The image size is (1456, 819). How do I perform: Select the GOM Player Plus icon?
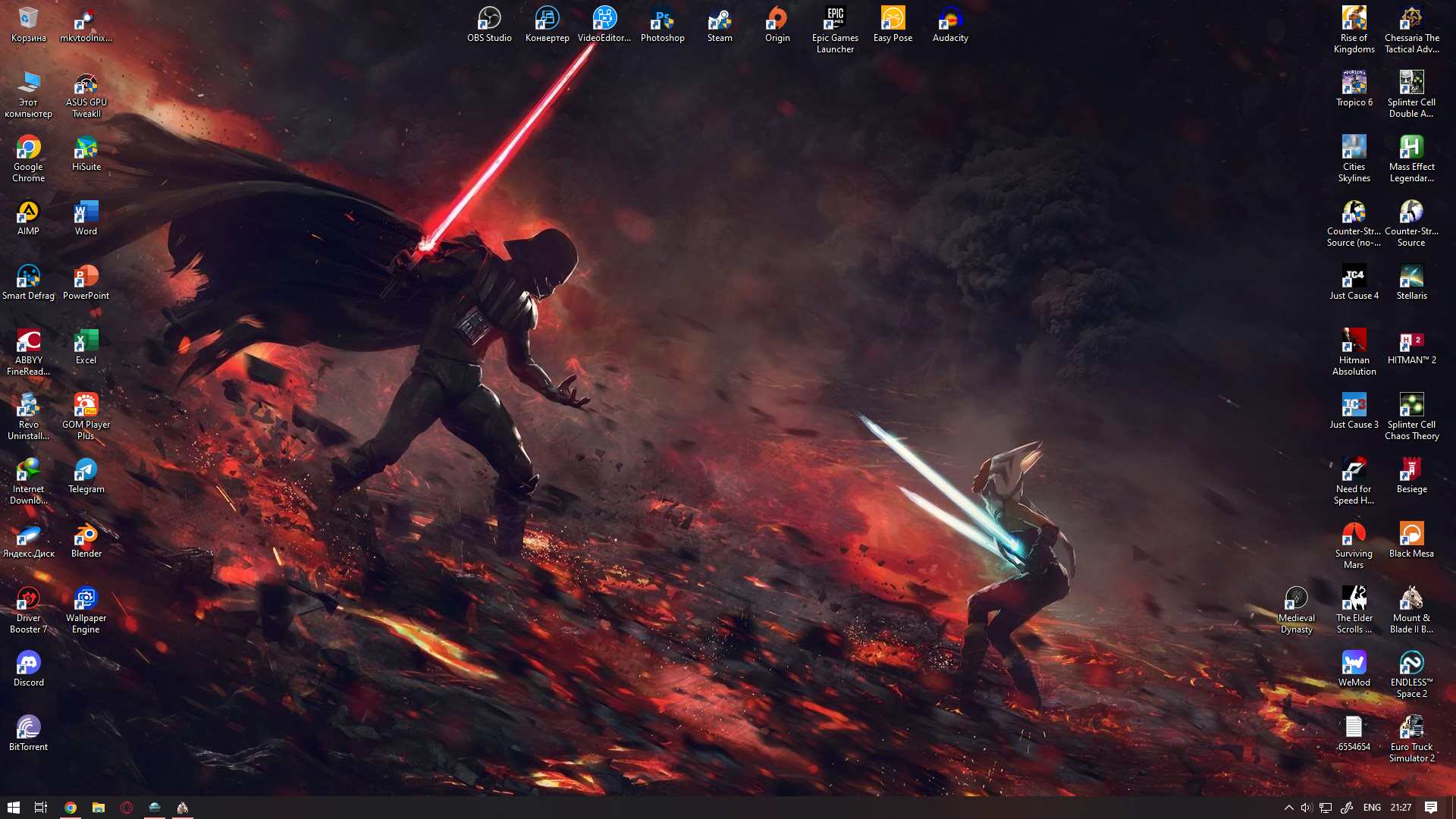(x=86, y=416)
